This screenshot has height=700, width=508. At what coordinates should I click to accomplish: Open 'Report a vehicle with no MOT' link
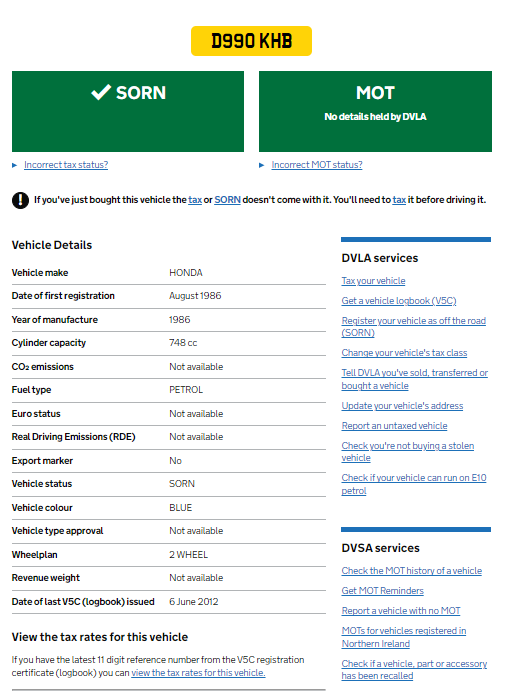coord(401,611)
